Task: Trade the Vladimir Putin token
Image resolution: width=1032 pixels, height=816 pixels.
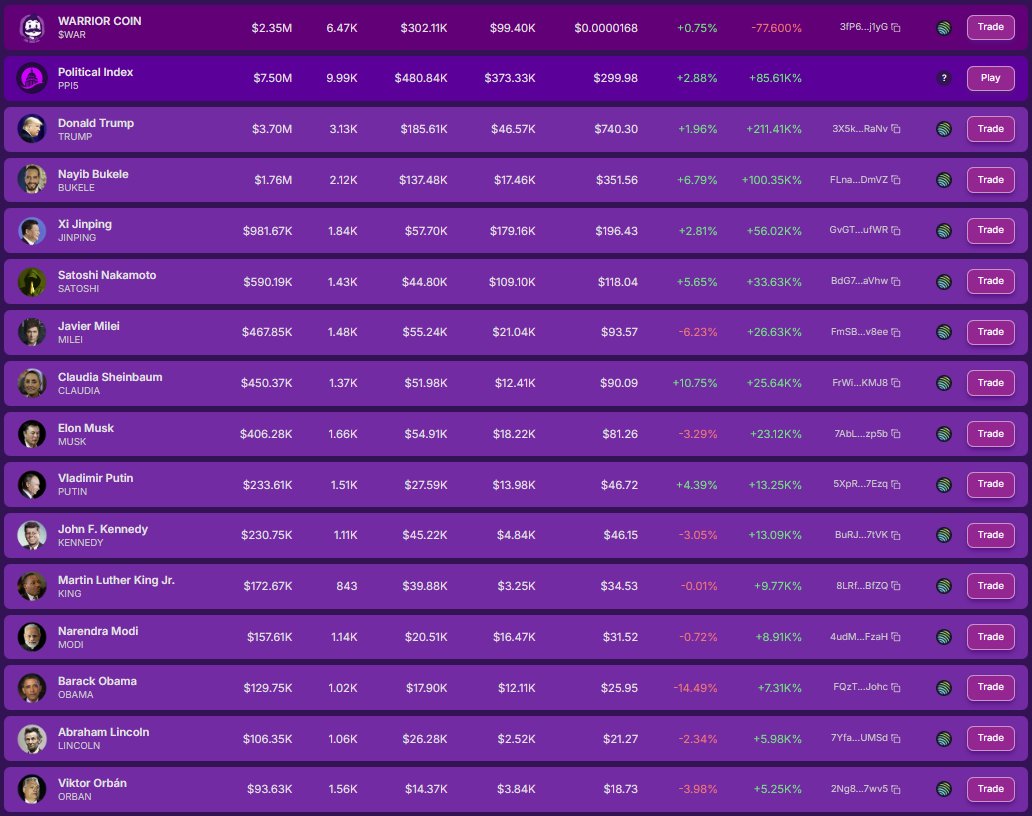Action: pos(991,484)
